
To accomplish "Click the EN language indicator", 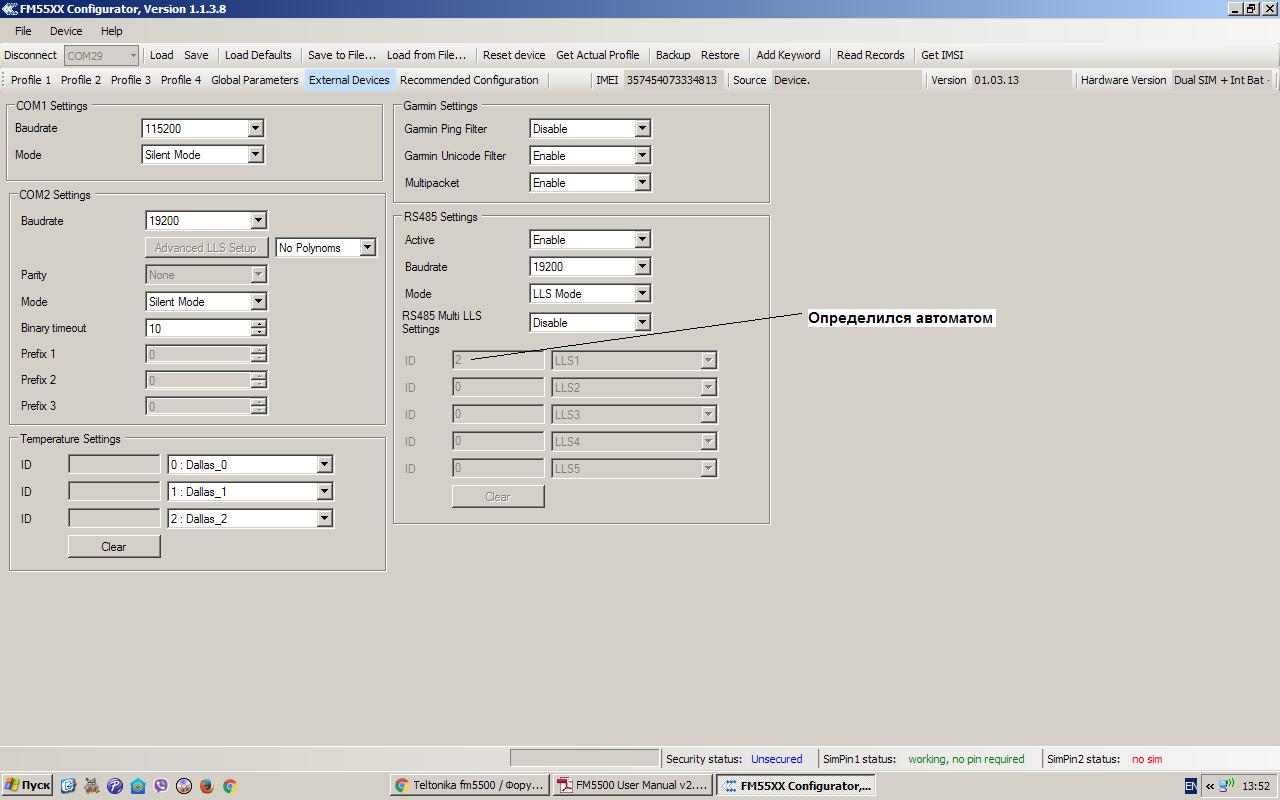I will point(1190,786).
